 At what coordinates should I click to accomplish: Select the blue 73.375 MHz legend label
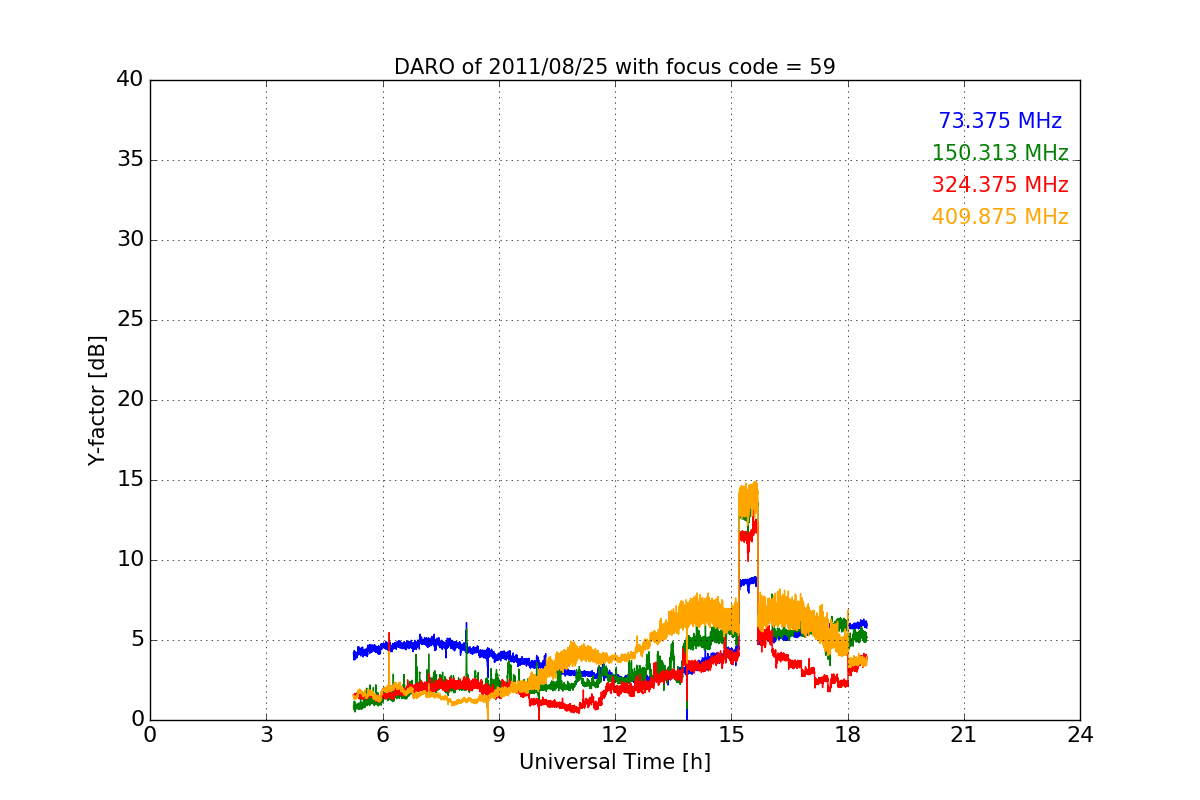(1000, 121)
